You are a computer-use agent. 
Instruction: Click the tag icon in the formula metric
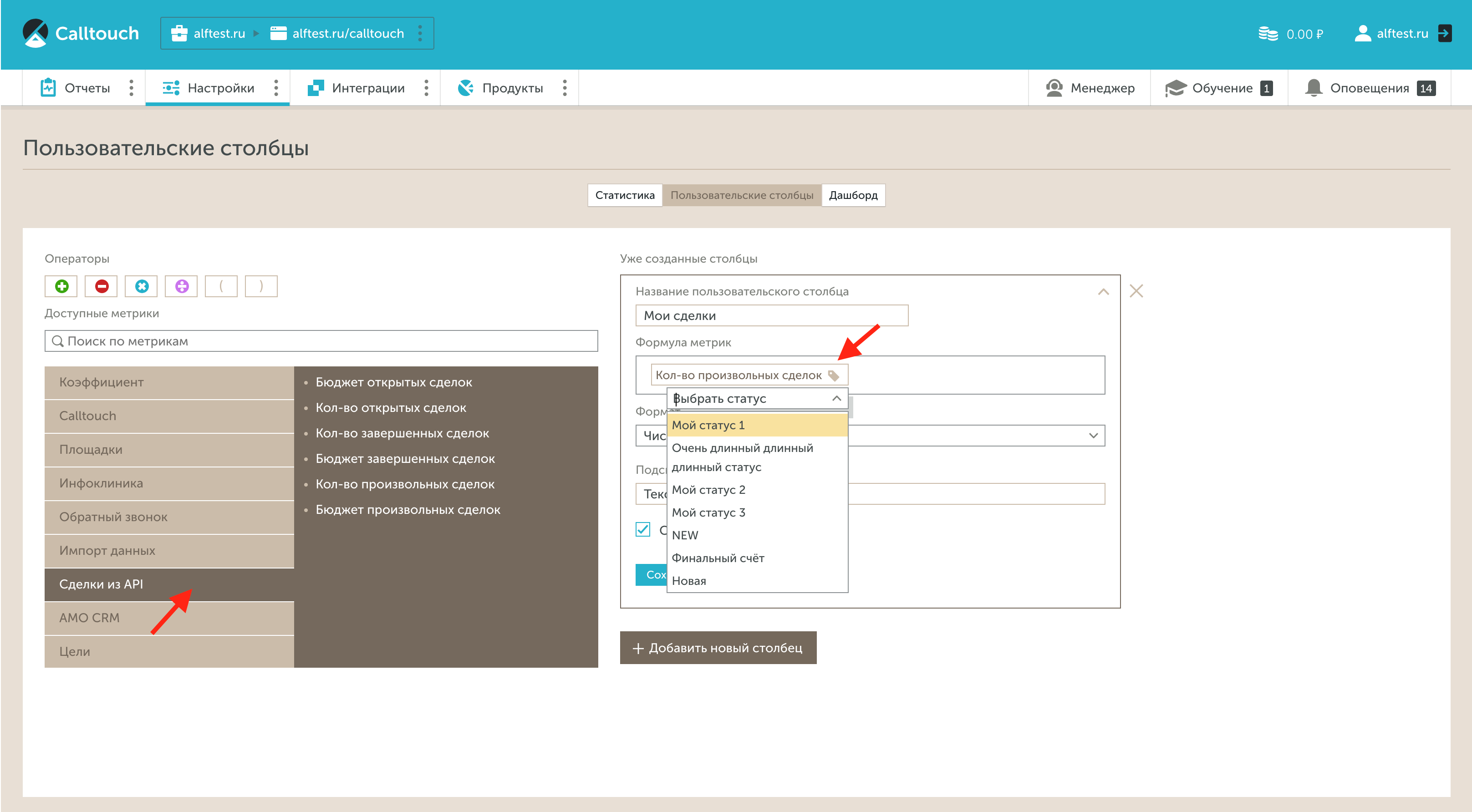tap(834, 376)
